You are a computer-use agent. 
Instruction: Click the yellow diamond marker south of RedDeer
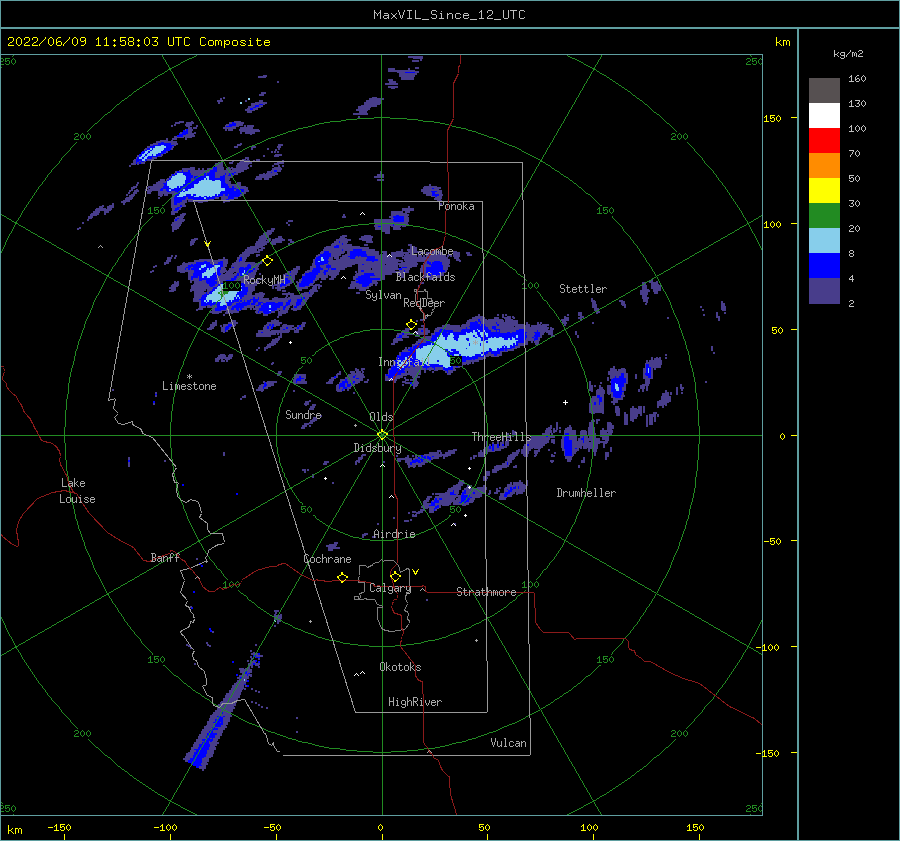point(412,325)
